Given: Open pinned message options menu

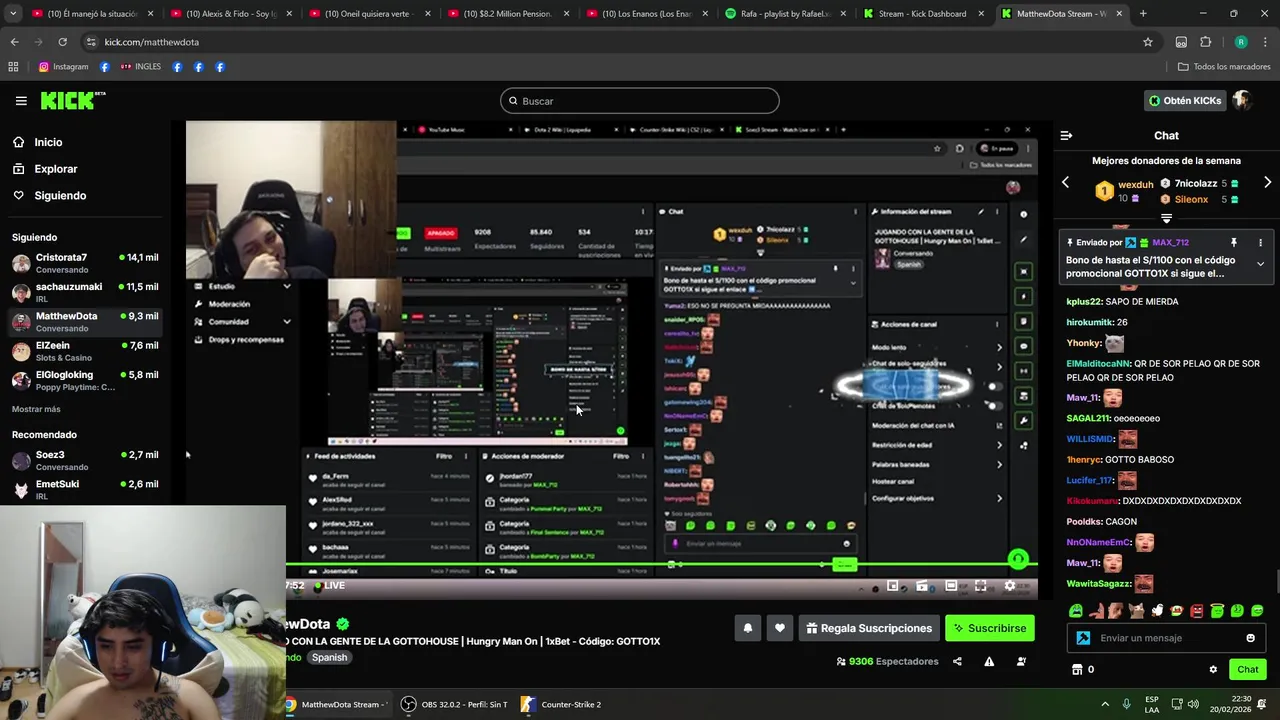Looking at the screenshot, I should pos(1260,242).
